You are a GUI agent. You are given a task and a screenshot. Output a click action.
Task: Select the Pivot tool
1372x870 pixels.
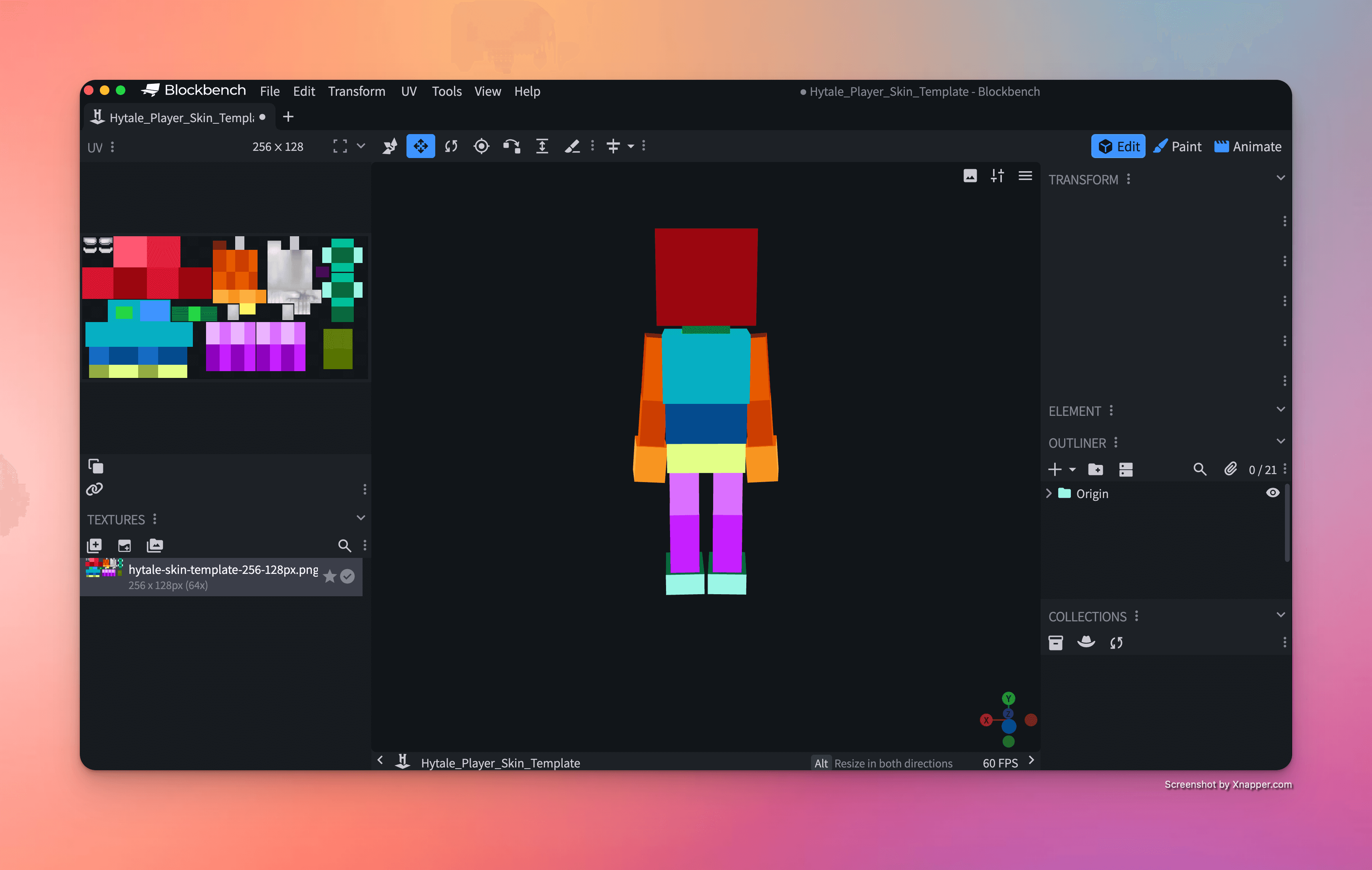click(482, 146)
